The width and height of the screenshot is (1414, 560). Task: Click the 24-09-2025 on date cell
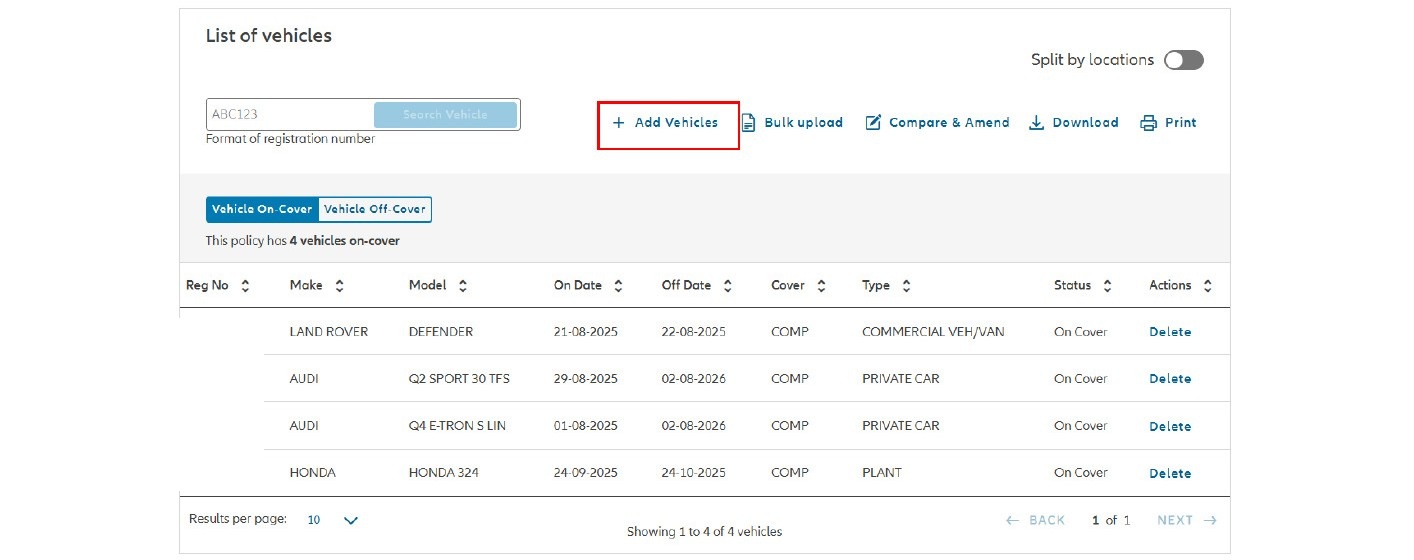click(586, 473)
